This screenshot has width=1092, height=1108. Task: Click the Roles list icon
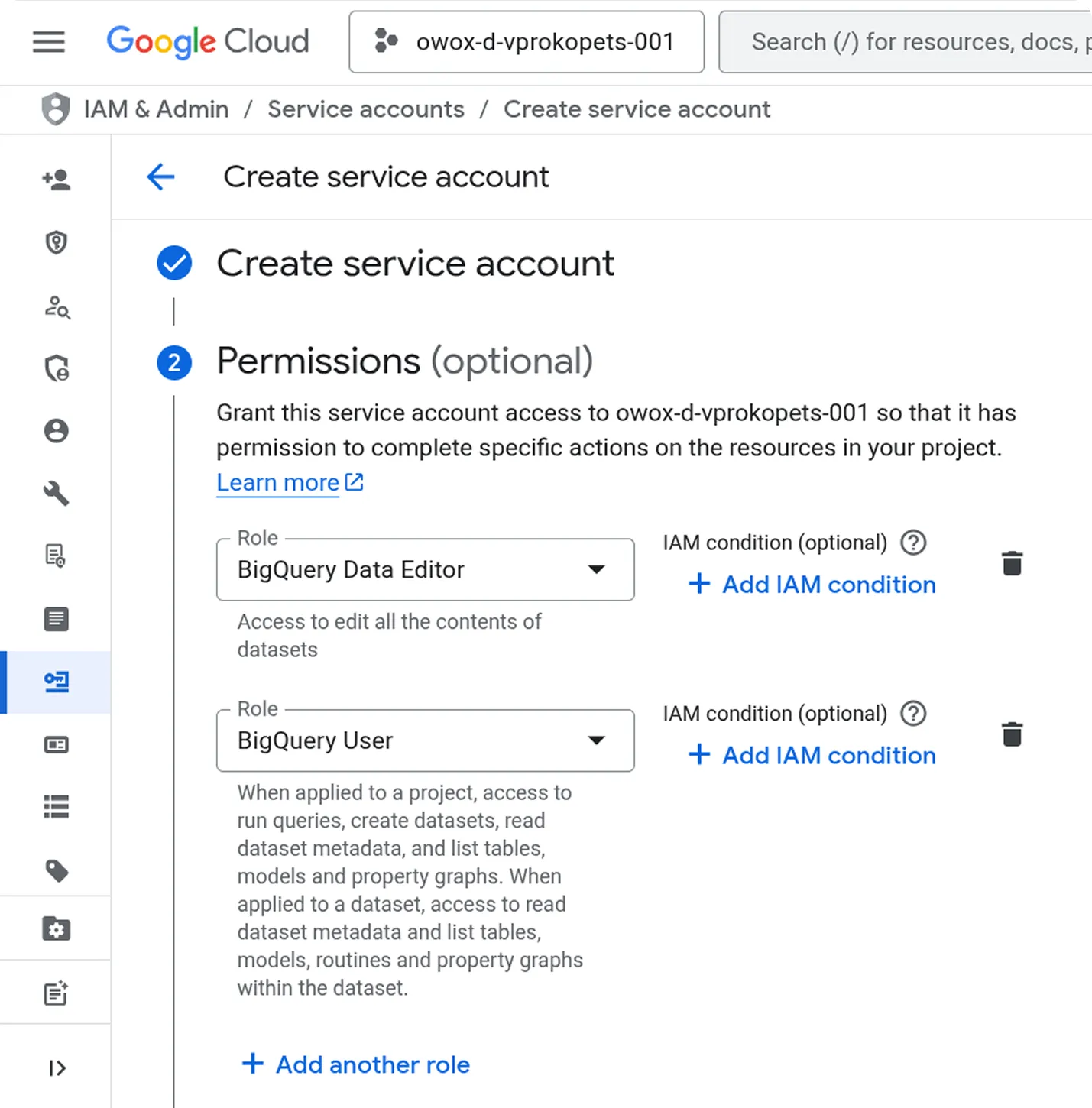(56, 807)
